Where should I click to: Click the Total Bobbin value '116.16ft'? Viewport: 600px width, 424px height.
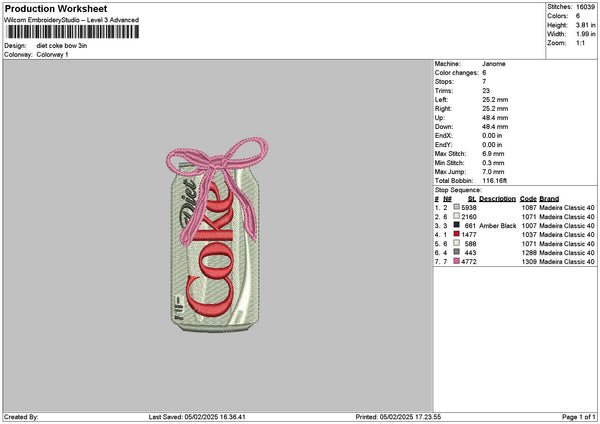coord(494,181)
